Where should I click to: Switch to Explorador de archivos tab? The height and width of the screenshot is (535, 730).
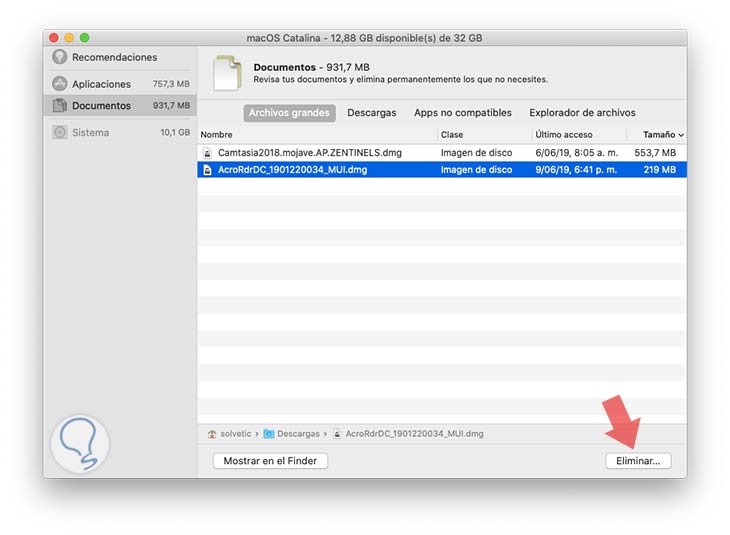[x=582, y=113]
